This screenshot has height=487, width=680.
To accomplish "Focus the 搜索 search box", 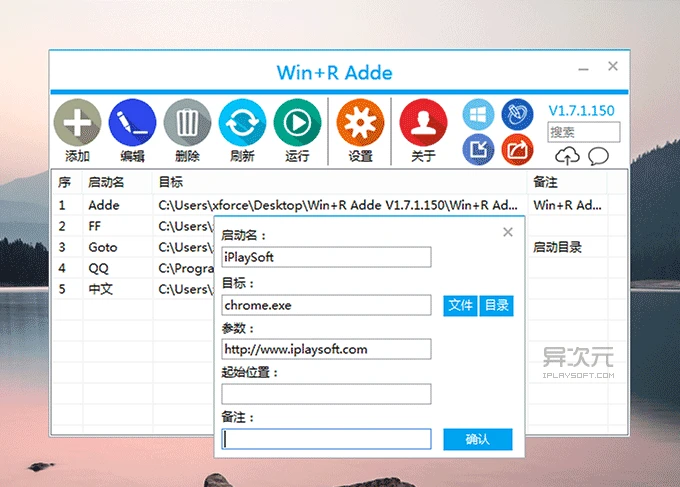I will [583, 132].
